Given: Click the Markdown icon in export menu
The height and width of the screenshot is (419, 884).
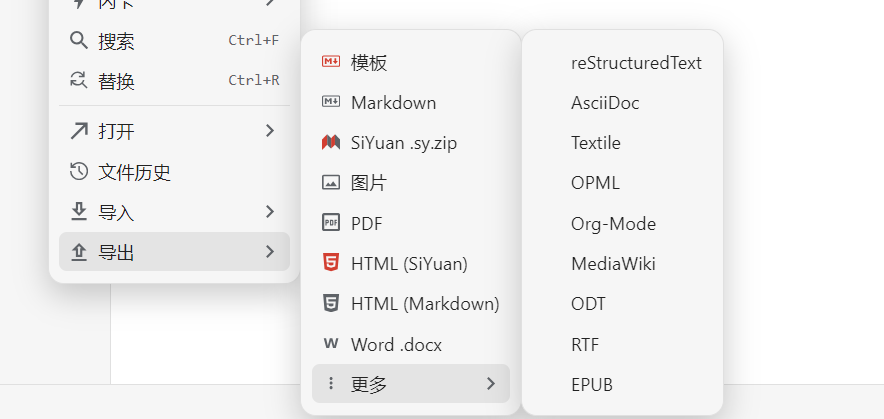Looking at the screenshot, I should [331, 102].
